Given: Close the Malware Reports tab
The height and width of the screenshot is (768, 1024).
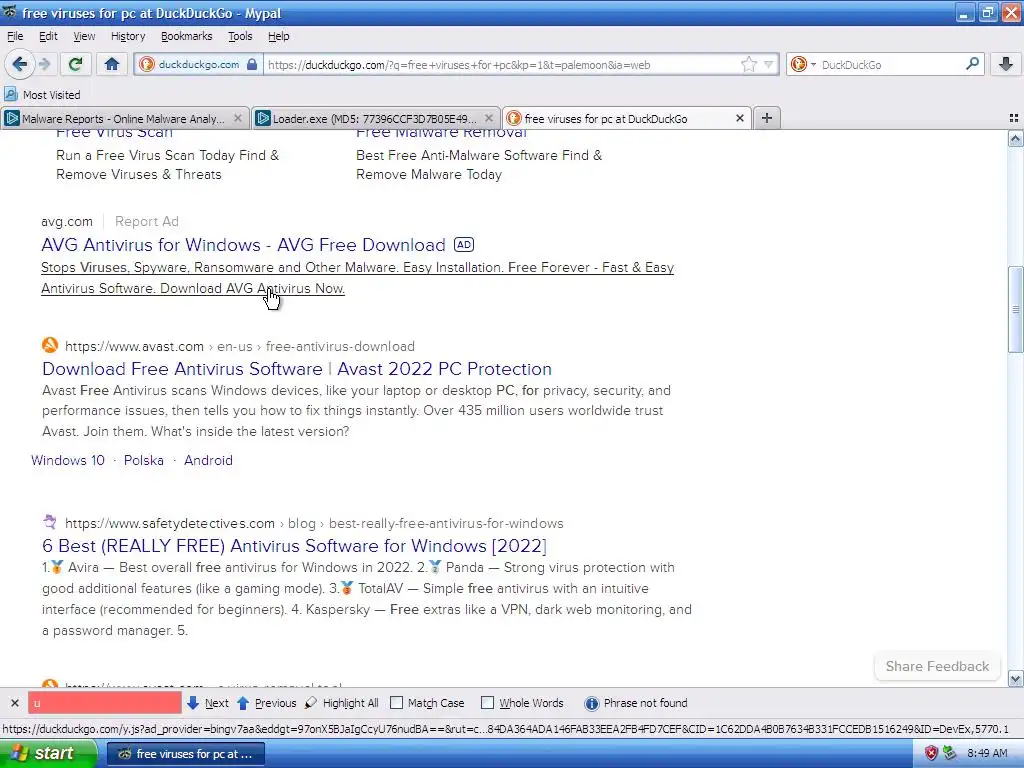Looking at the screenshot, I should 238,118.
